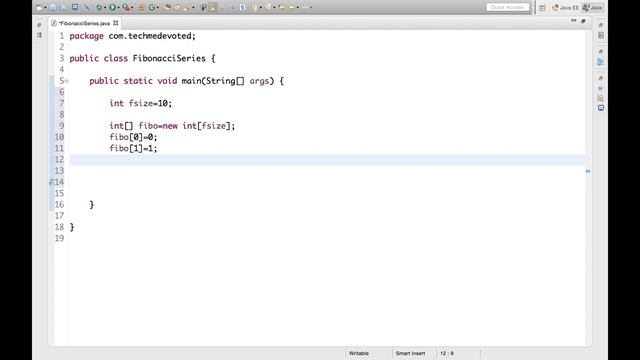640x360 pixels.
Task: Click the highlighted empty line 12
Action: pyautogui.click(x=327, y=160)
